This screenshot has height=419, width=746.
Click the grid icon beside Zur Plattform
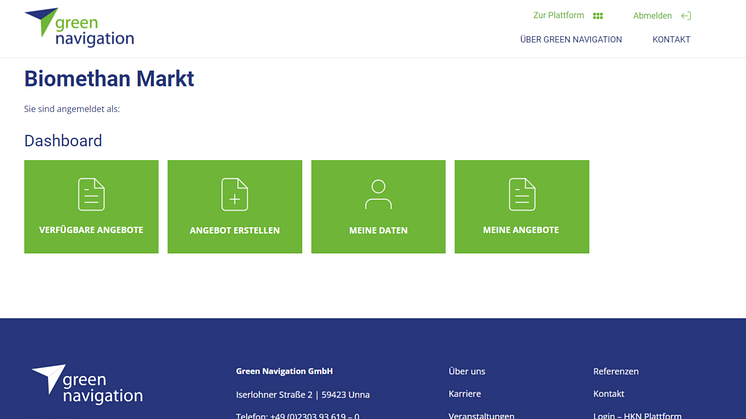(x=598, y=16)
